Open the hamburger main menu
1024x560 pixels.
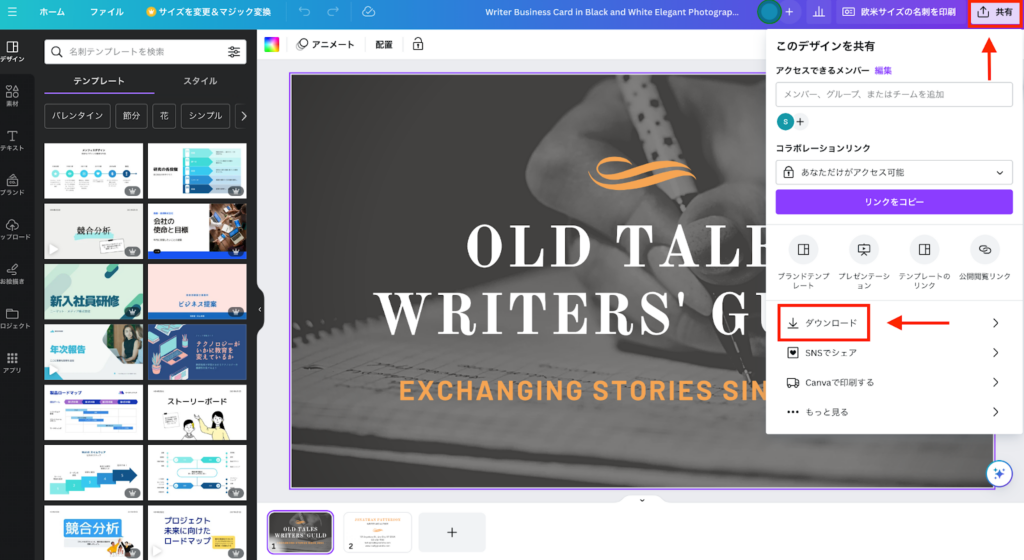click(13, 12)
